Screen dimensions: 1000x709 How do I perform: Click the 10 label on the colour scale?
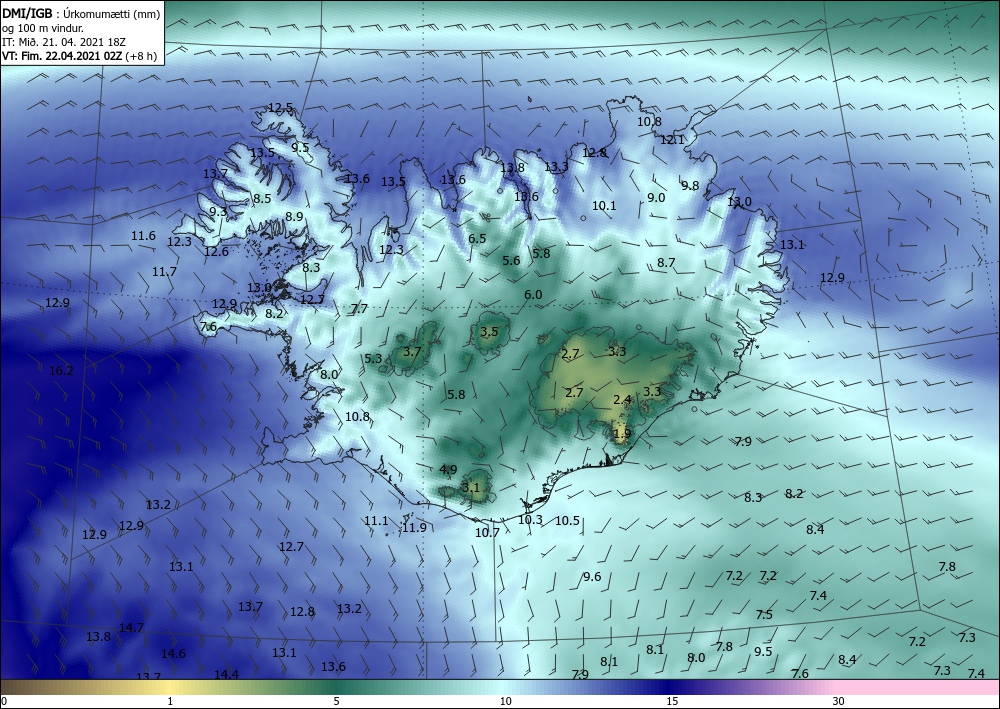[x=505, y=701]
